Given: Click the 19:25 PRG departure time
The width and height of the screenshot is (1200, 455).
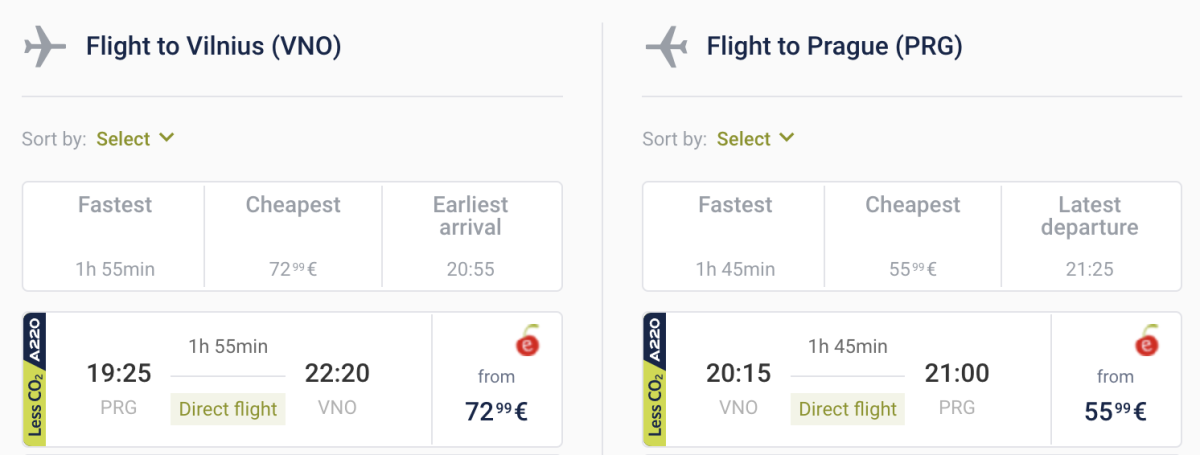Looking at the screenshot, I should [118, 374].
